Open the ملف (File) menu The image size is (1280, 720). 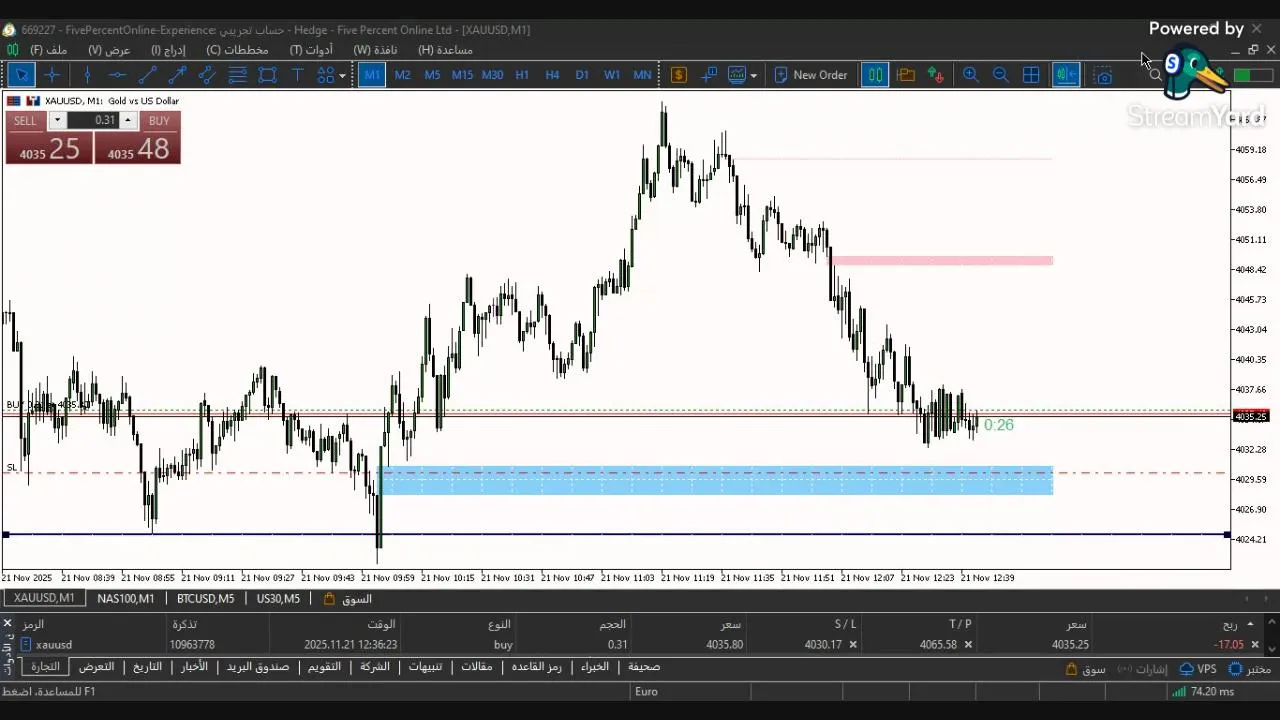49,49
